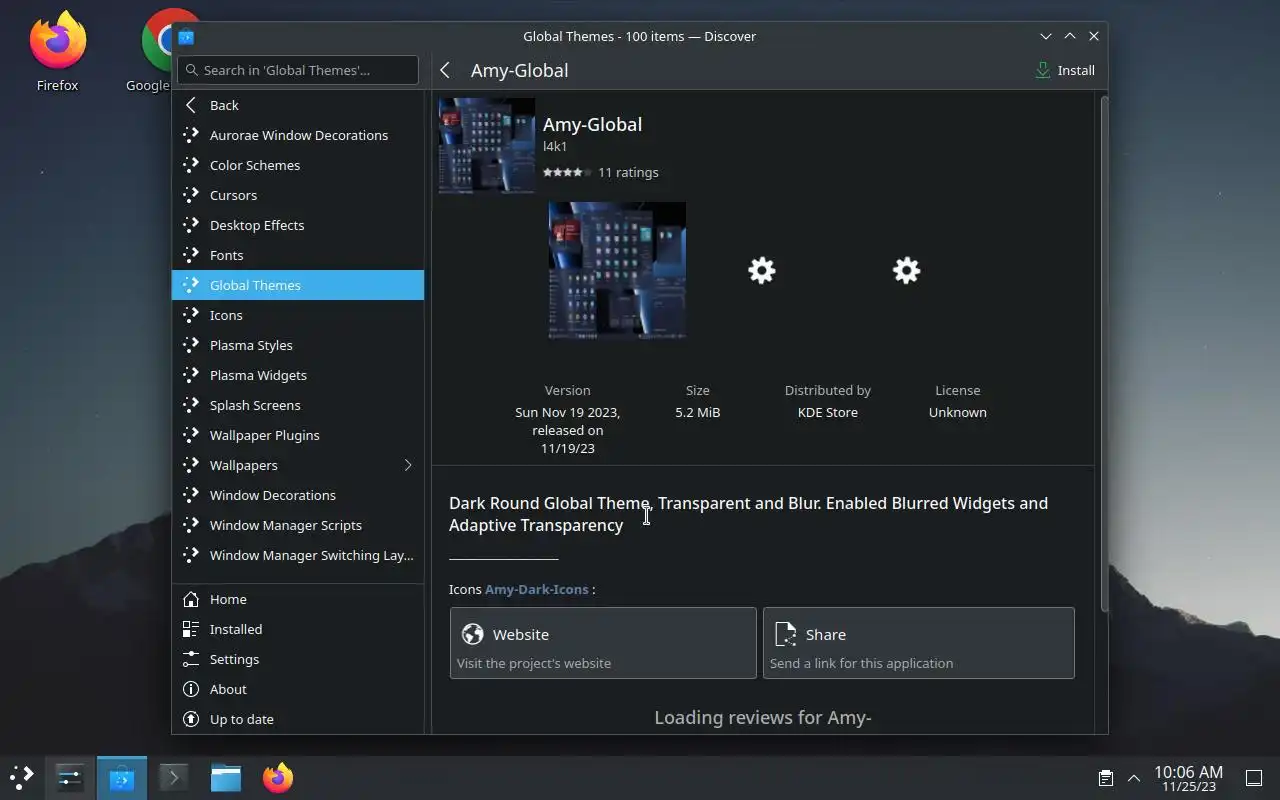Click the second loading screenshot placeholder

coord(762,270)
